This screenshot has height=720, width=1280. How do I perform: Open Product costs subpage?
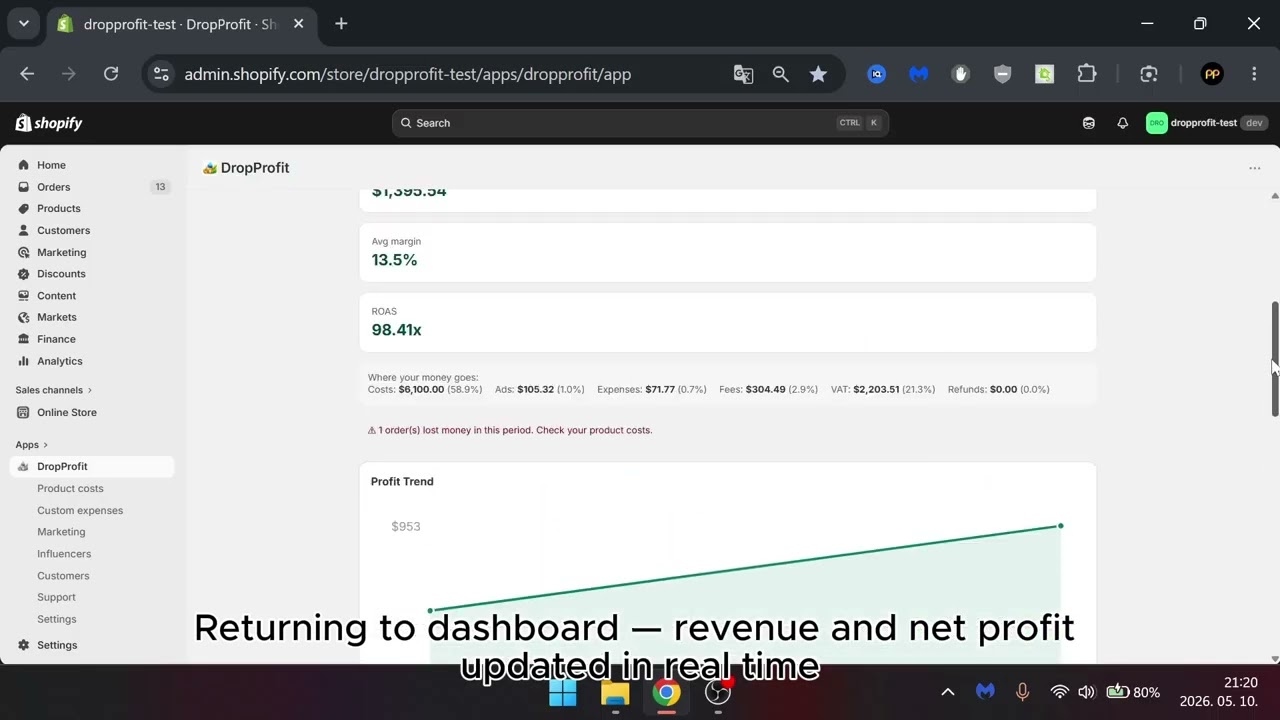(x=70, y=488)
